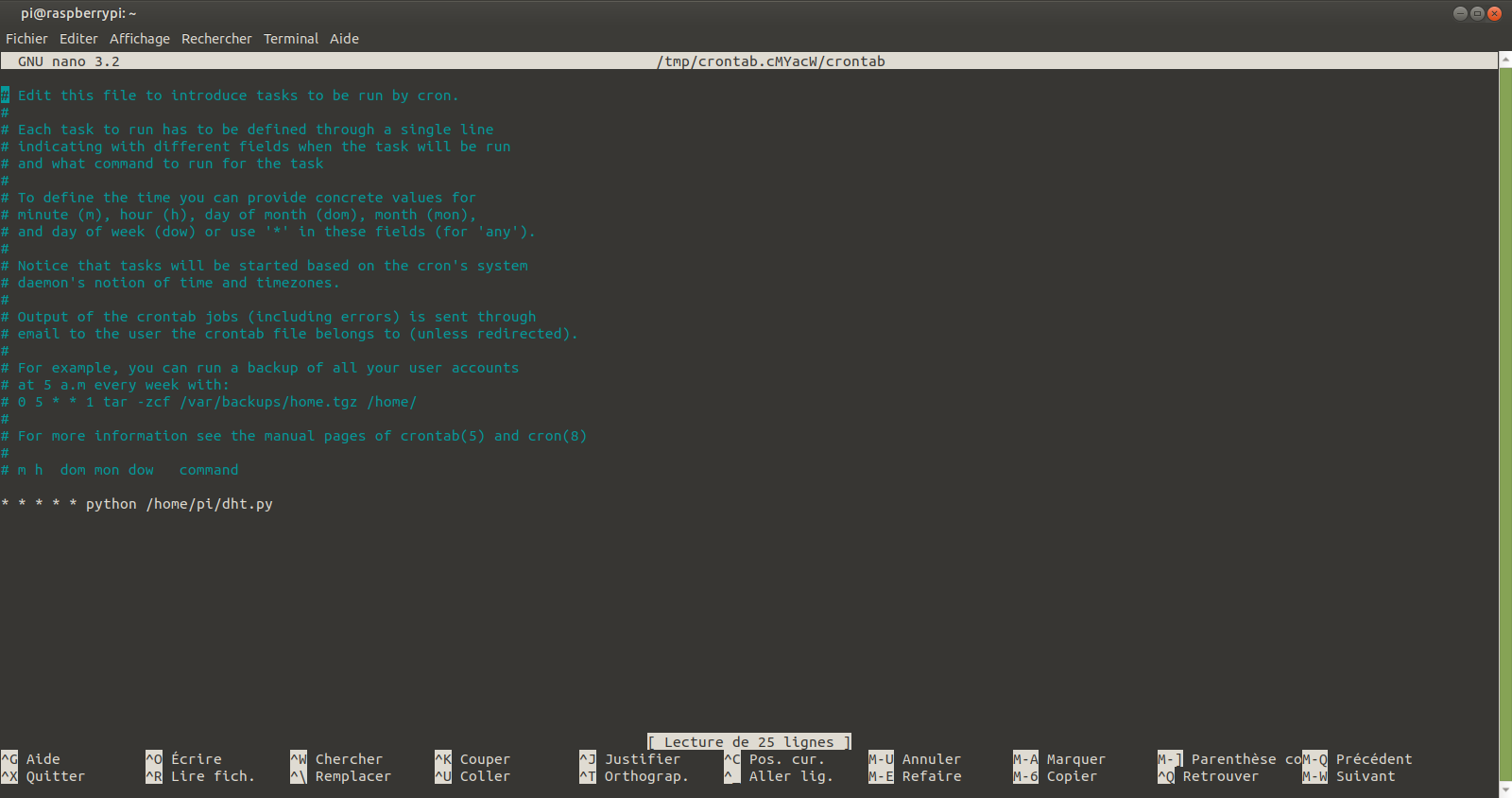The height and width of the screenshot is (798, 1512).
Task: Click the ^C Pos. cur. shortcut
Action: tap(775, 759)
